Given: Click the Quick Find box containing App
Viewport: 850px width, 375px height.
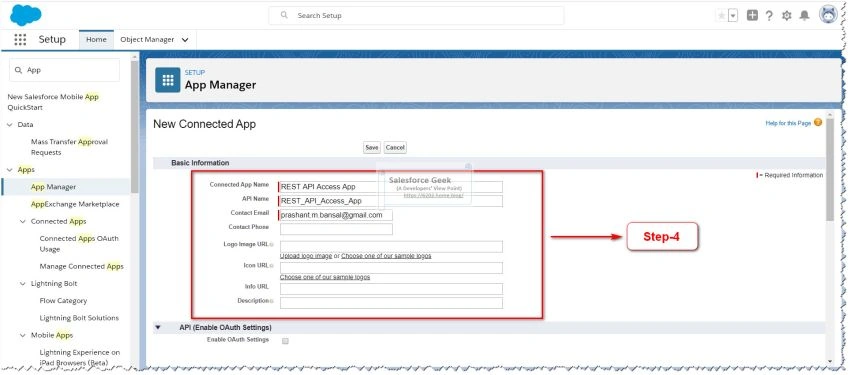Looking at the screenshot, I should 65,70.
